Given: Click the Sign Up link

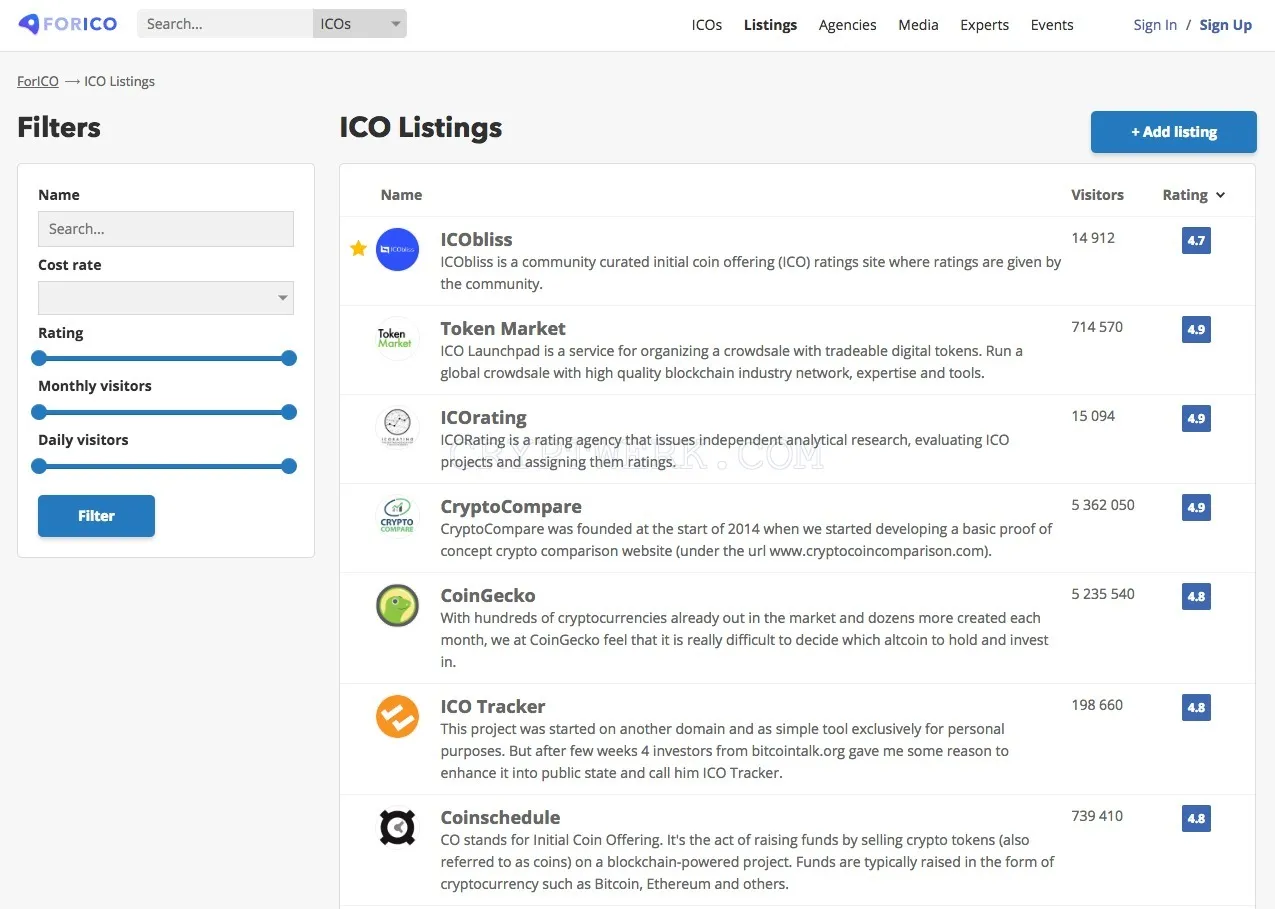Looking at the screenshot, I should [1225, 25].
